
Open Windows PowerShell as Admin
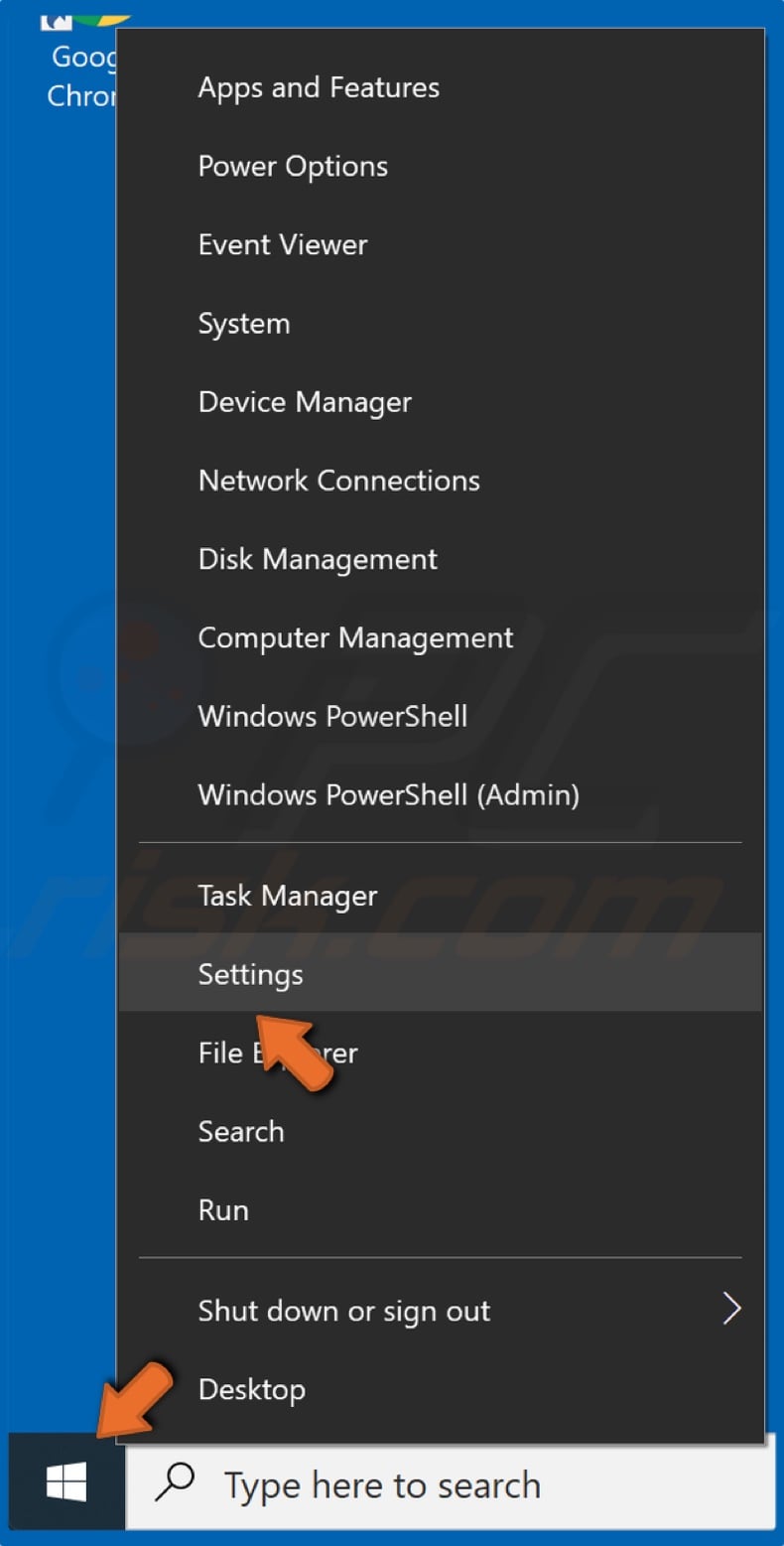389,794
